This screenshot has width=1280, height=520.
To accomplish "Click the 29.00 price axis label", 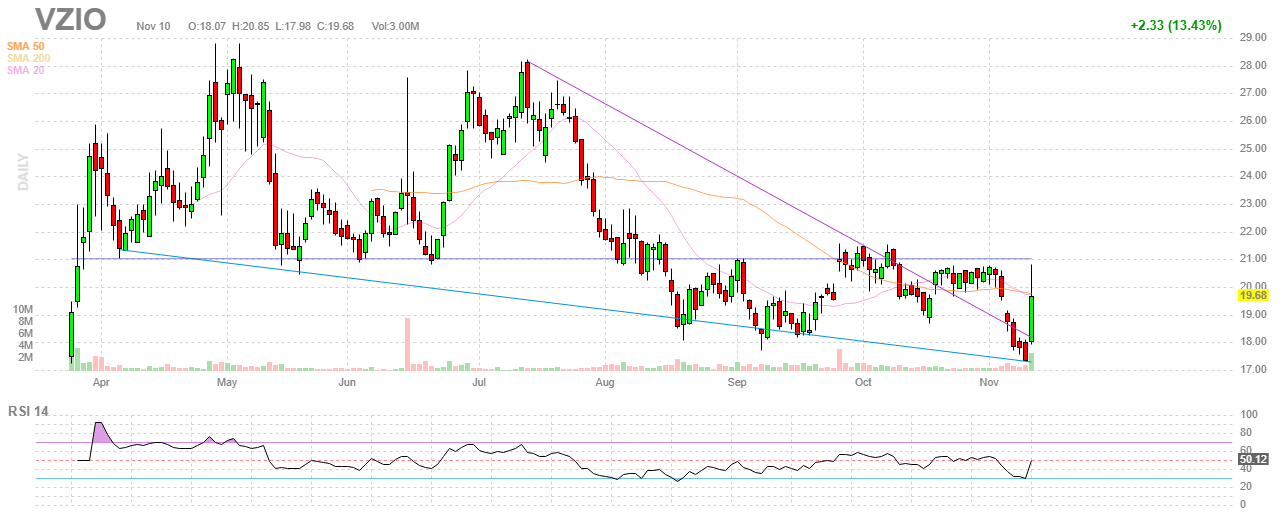I will click(x=1254, y=38).
